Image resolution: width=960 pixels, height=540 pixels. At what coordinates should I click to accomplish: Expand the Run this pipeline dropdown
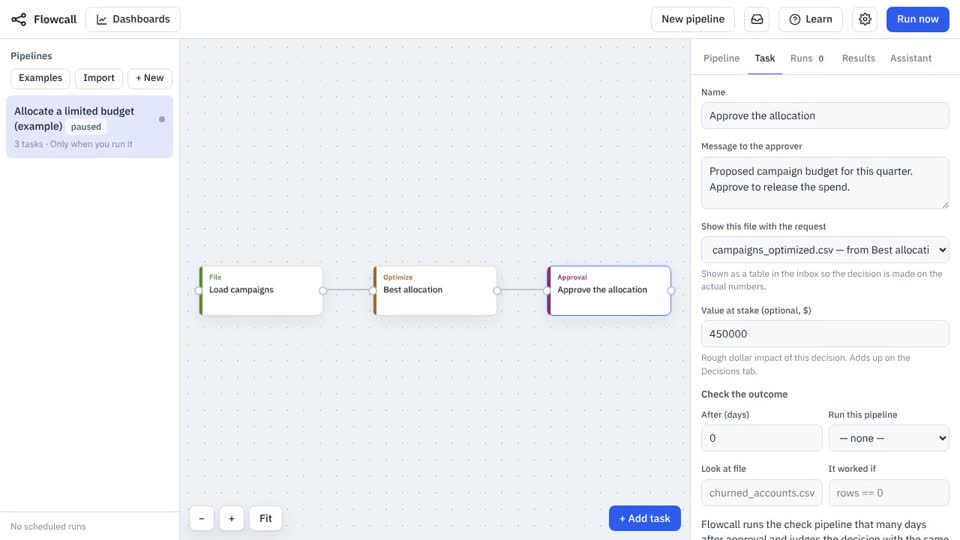tap(889, 438)
